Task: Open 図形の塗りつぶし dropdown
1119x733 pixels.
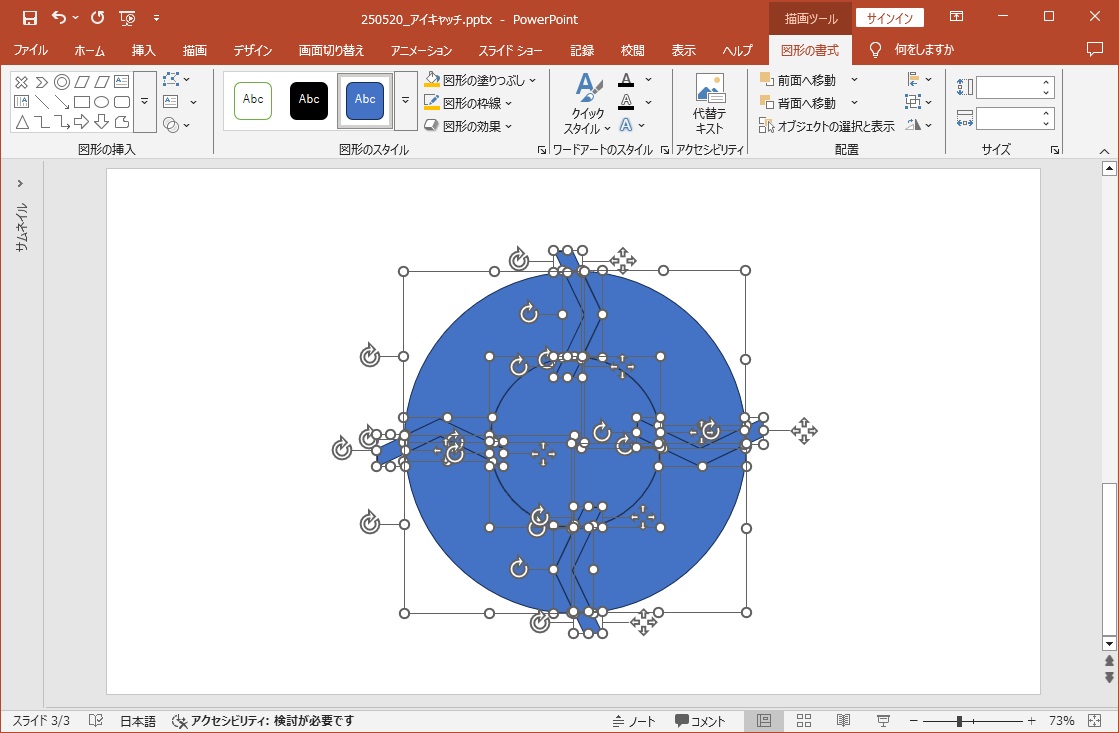Action: tap(480, 80)
